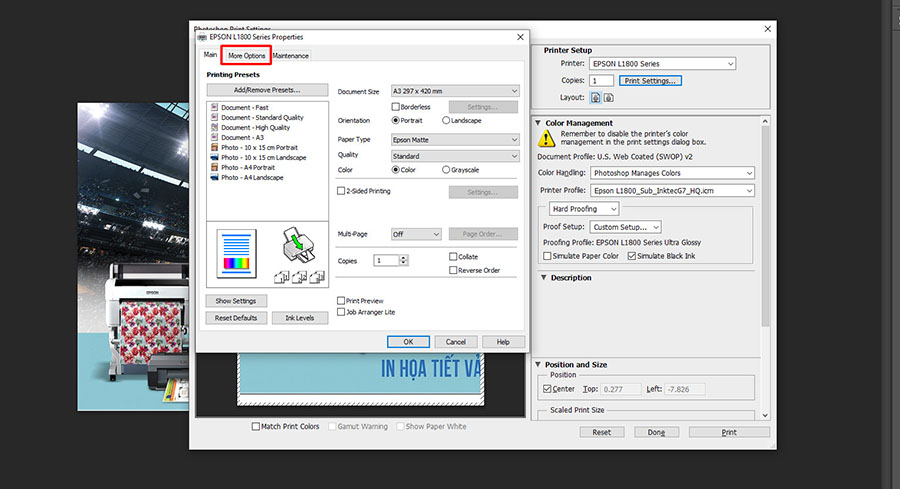900x489 pixels.
Task: Click Reset Defaults button
Action: coord(236,318)
